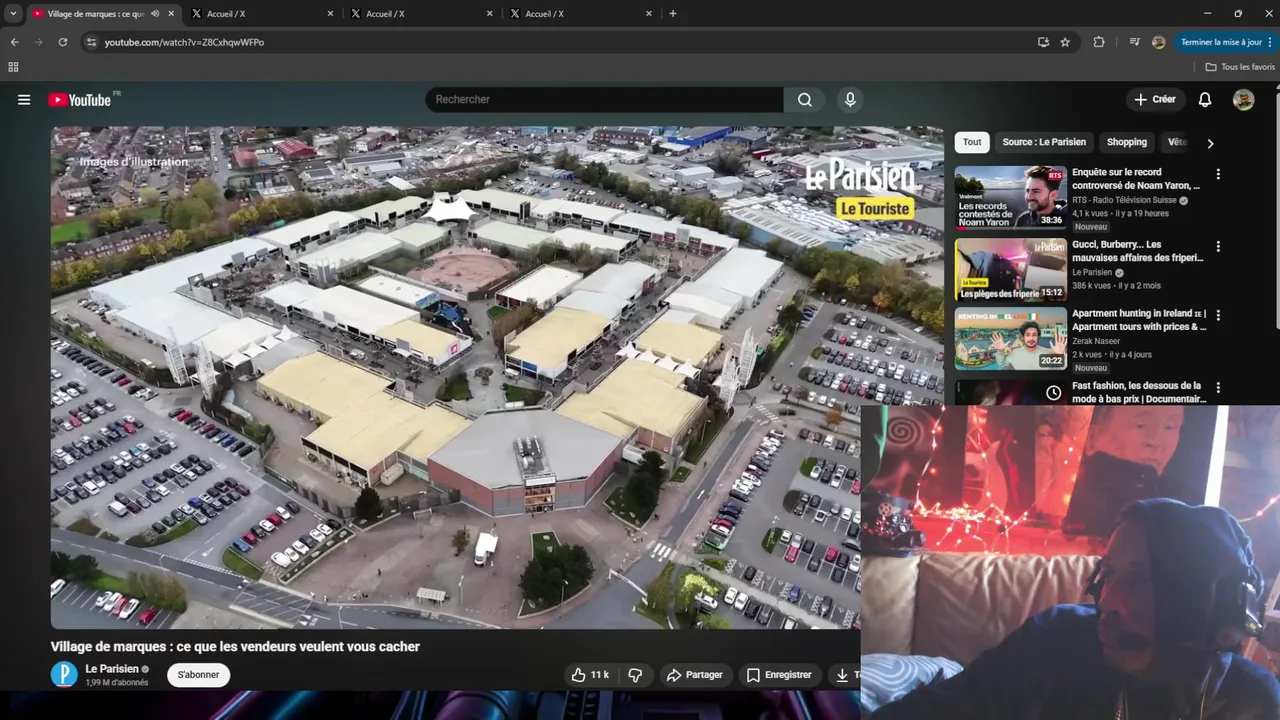Viewport: 1280px width, 720px height.
Task: Click the Watch later clock on Fast fashion
Action: [1053, 393]
